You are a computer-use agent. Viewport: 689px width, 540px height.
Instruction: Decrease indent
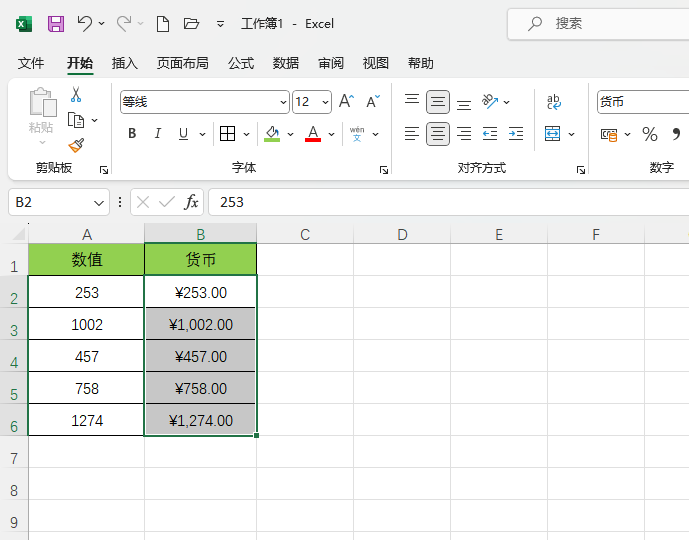pos(490,134)
